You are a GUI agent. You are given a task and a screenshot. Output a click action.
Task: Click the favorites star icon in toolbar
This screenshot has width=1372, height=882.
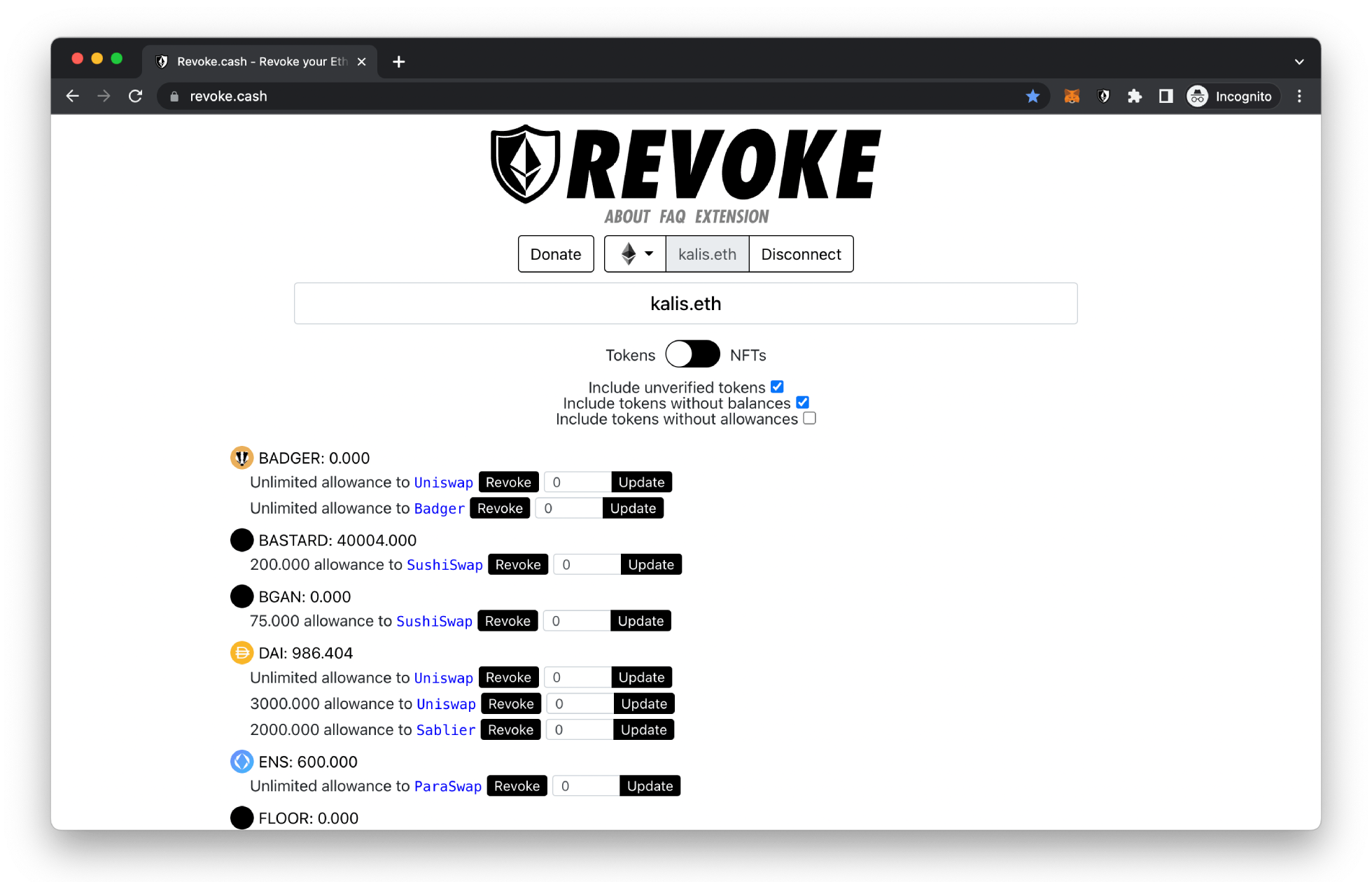click(1033, 97)
